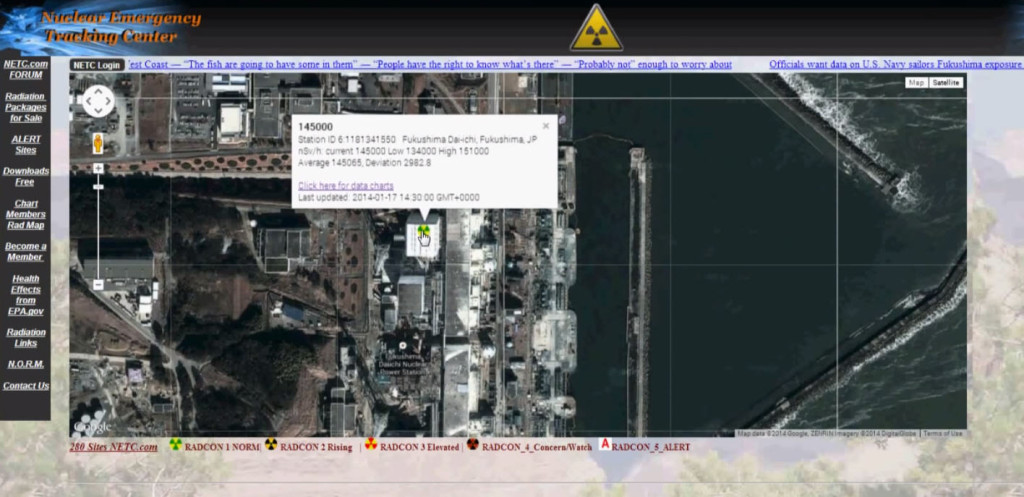
Task: Pick up the Street View pegman icon
Action: (x=98, y=143)
